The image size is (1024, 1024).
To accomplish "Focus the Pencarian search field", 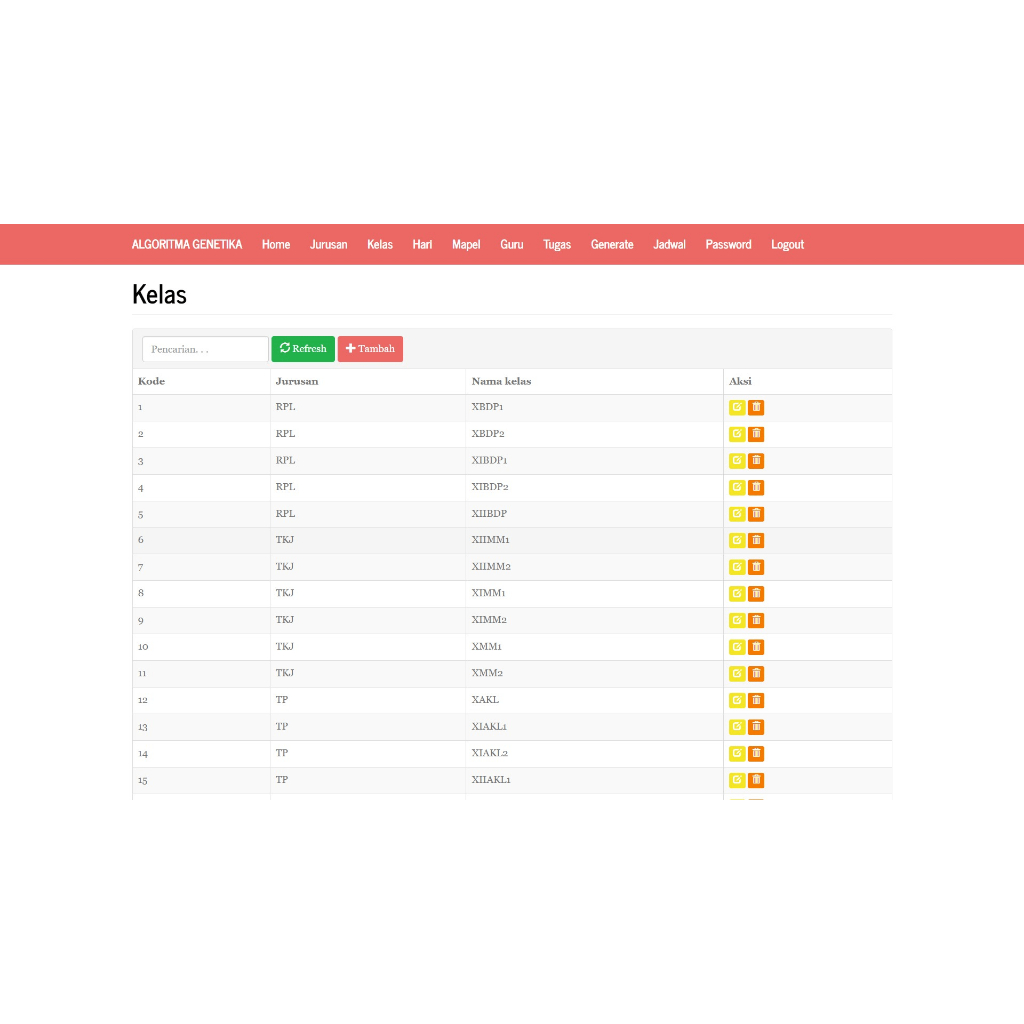I will tap(205, 349).
